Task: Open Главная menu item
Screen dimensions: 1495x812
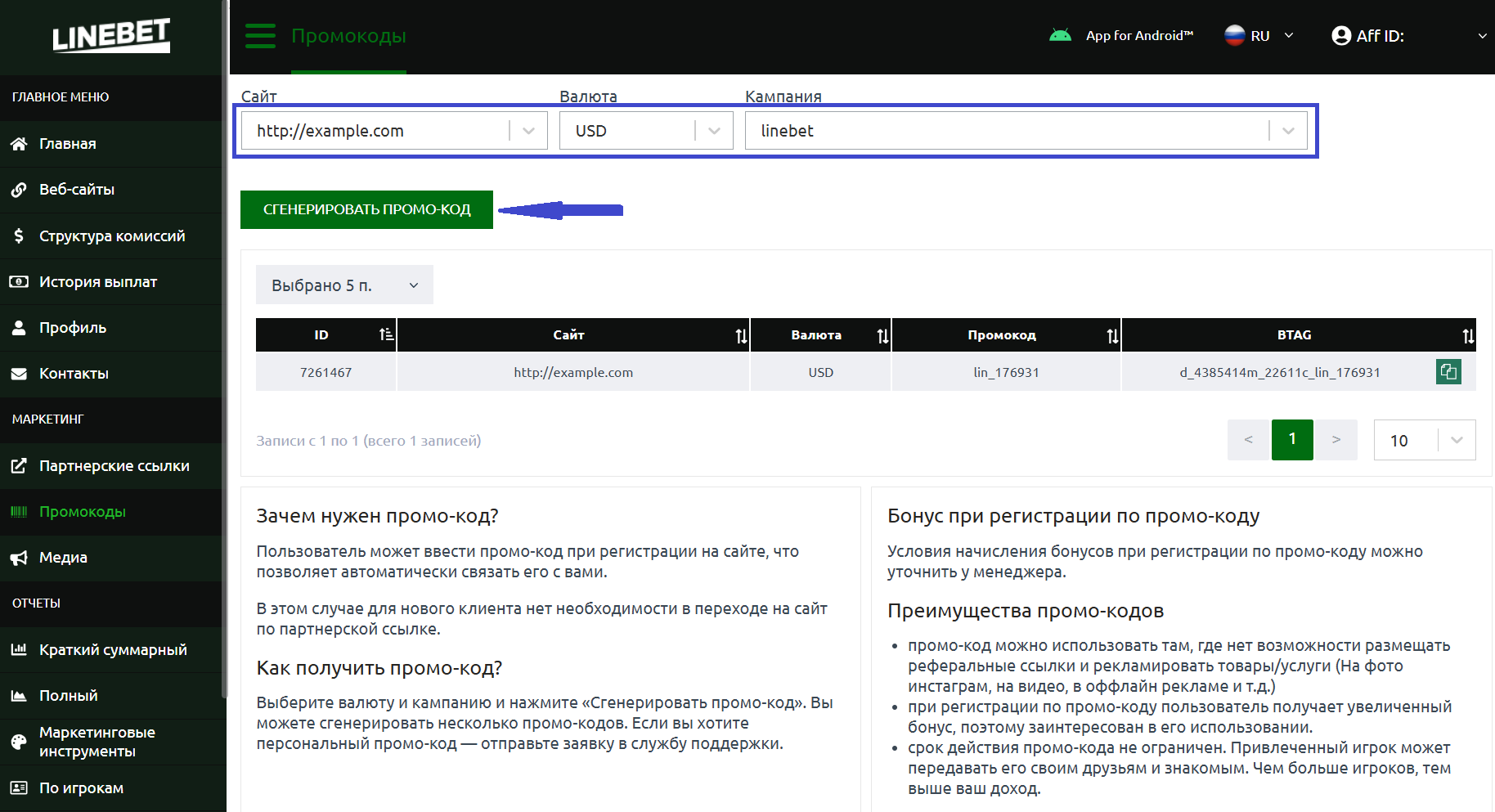Action: click(x=111, y=144)
